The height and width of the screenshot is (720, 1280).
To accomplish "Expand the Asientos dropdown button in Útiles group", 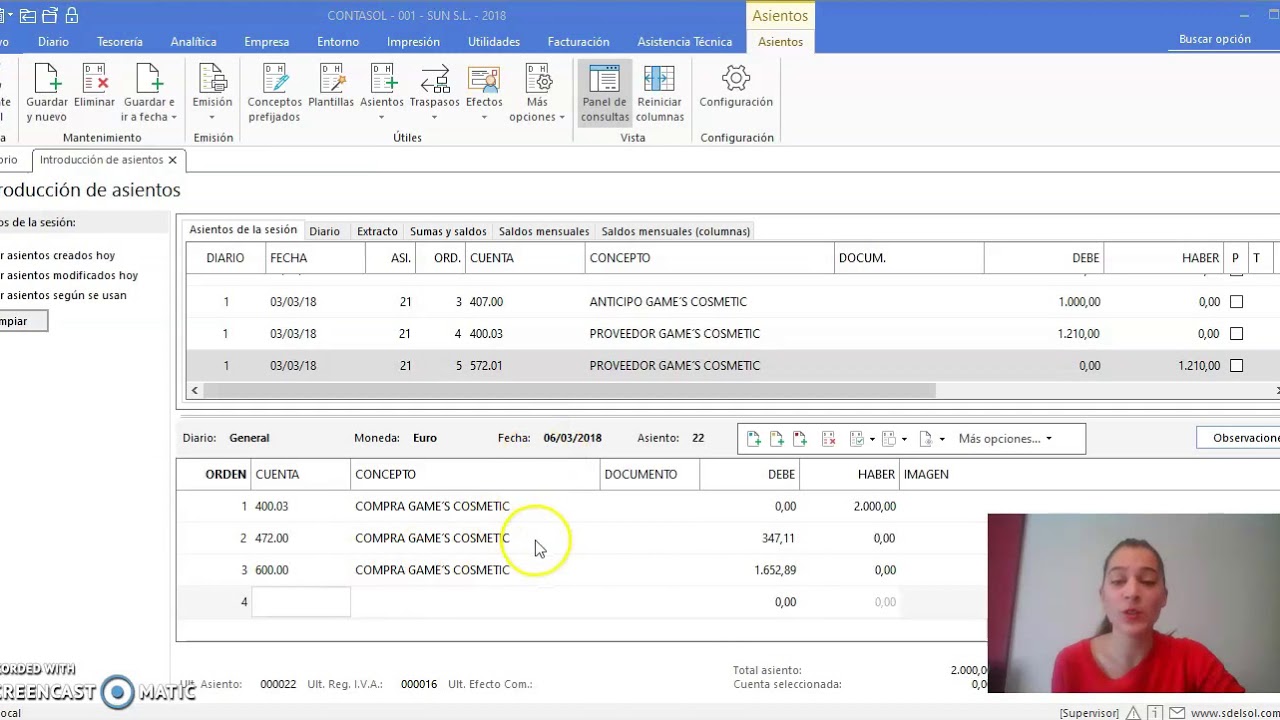I will (x=381, y=117).
